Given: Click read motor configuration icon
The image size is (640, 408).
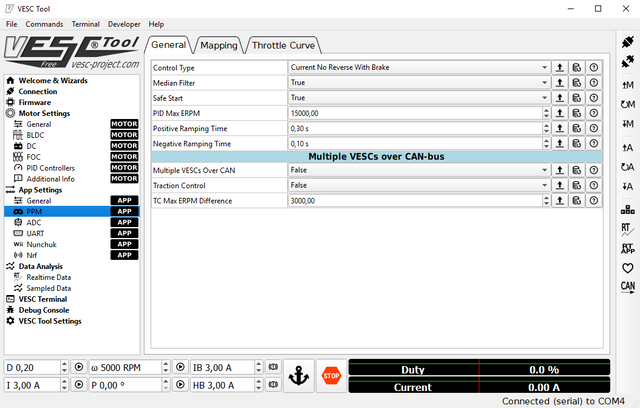Looking at the screenshot, I should pos(627,85).
